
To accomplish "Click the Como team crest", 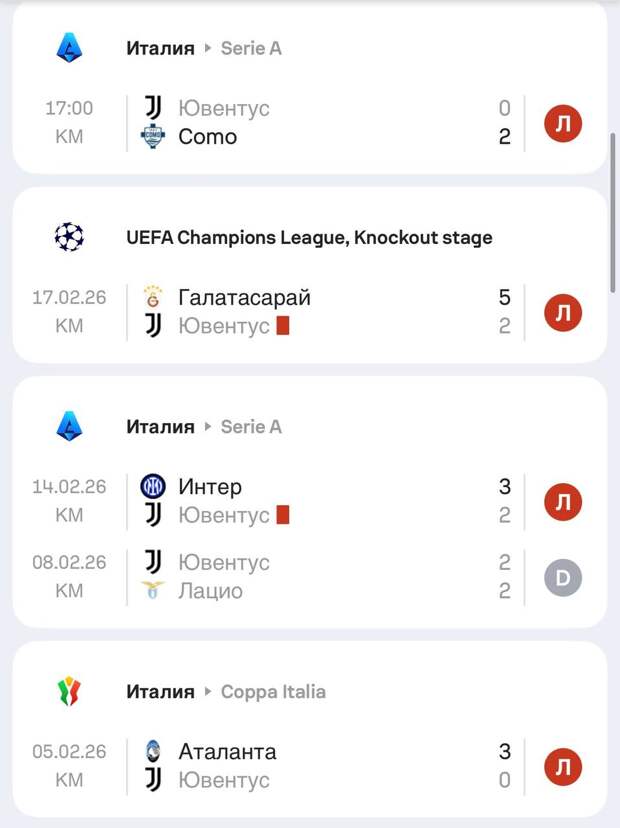I will click(153, 137).
